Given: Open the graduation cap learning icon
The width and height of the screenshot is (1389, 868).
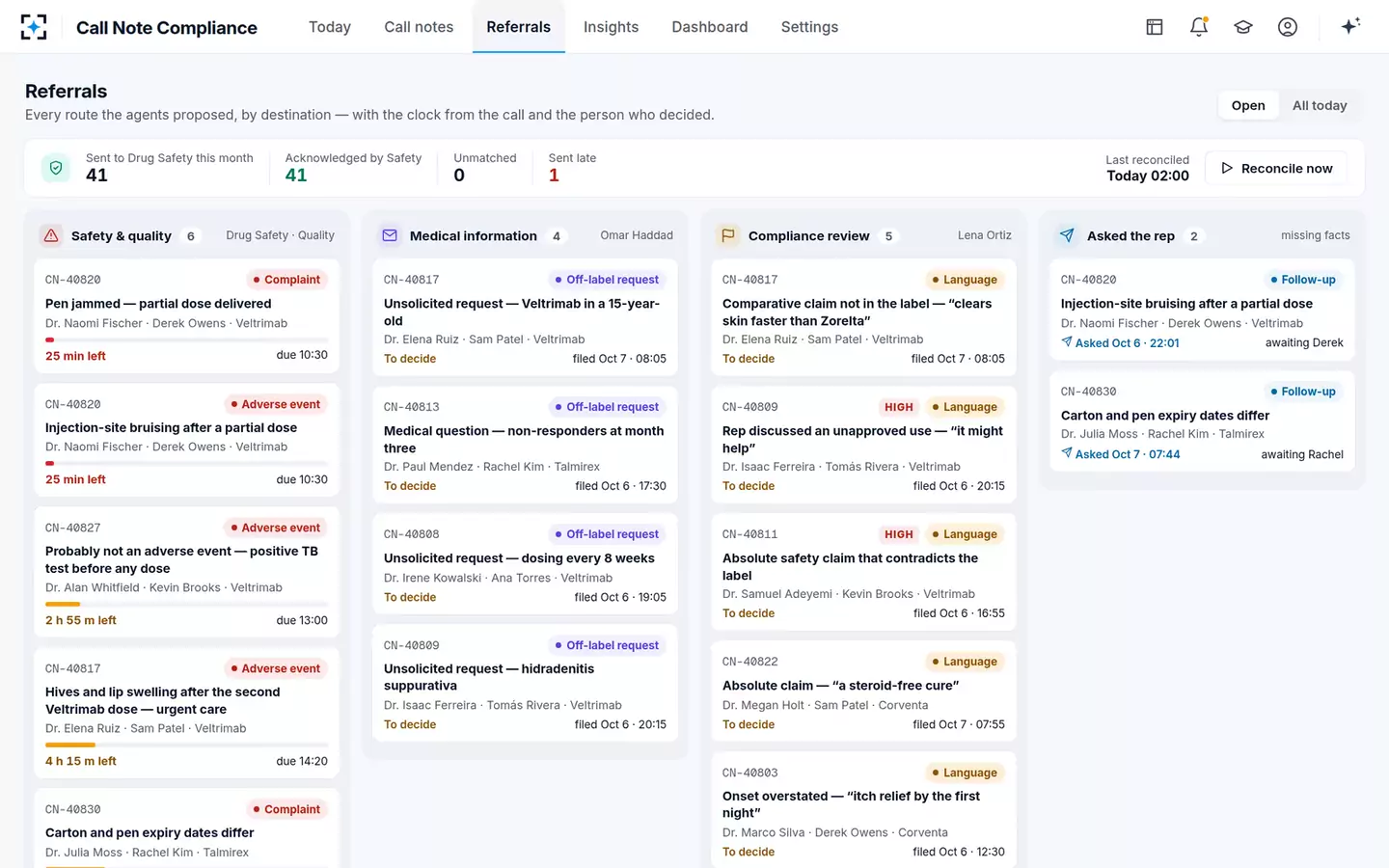Looking at the screenshot, I should [1243, 27].
